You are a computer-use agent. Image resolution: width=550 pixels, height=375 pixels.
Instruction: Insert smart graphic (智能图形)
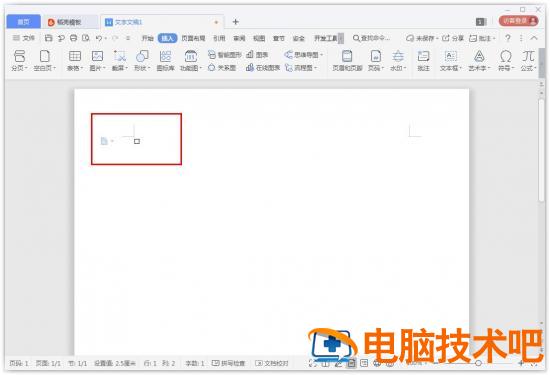pyautogui.click(x=224, y=55)
